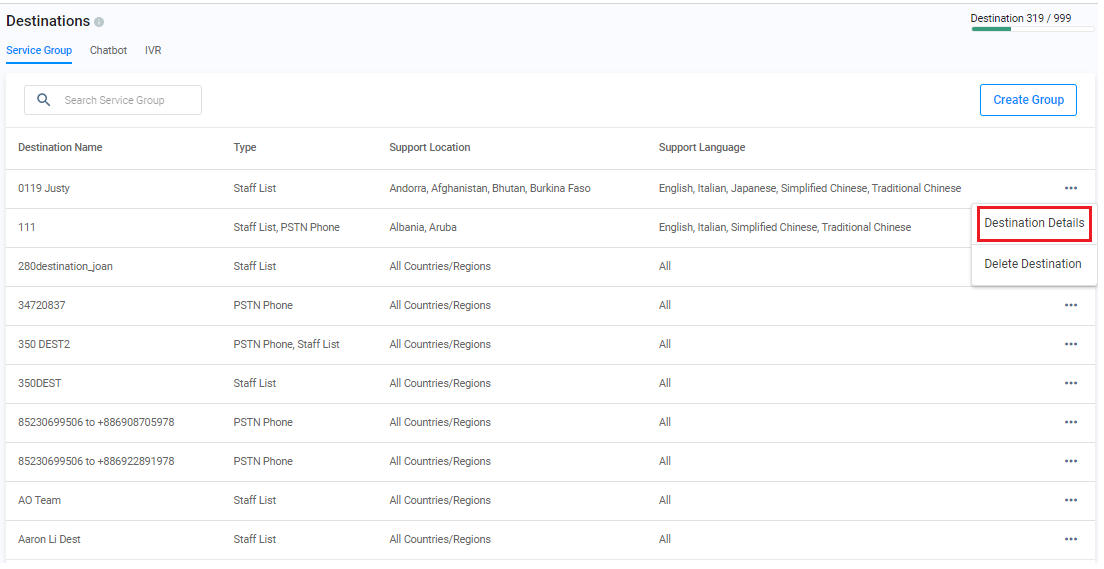Open more options for 85230699506 to +886908705978
1104x569 pixels.
coord(1070,422)
